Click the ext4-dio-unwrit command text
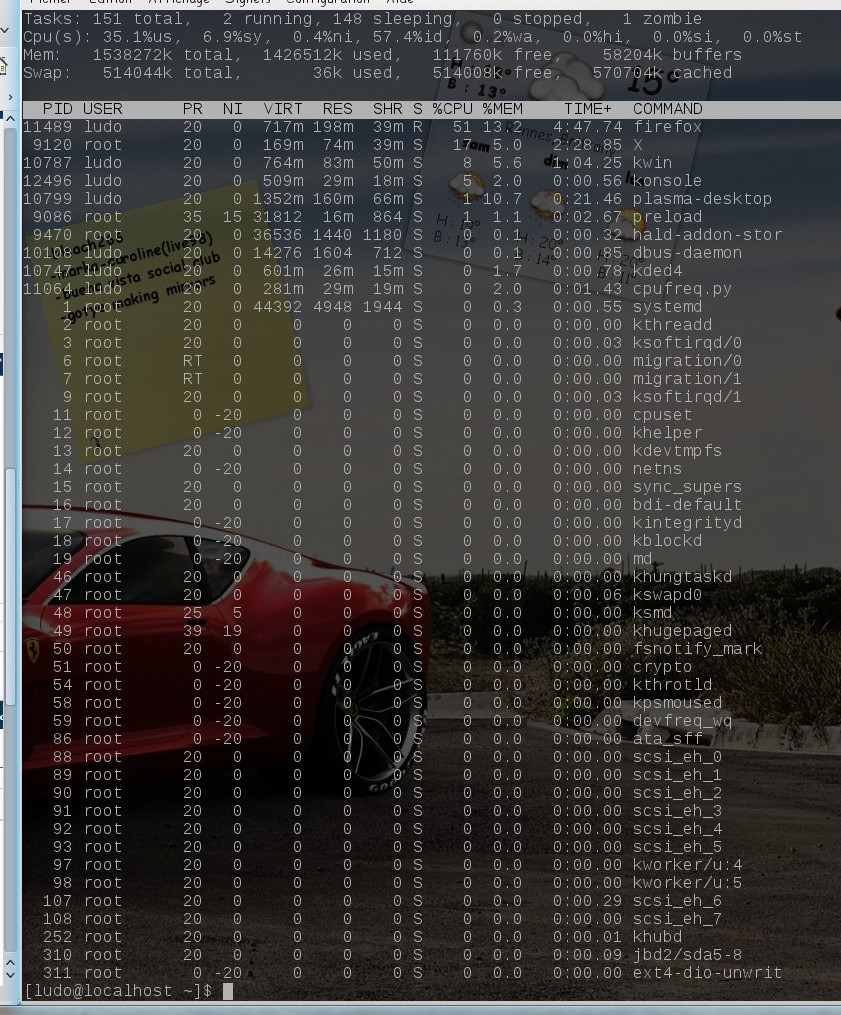Screen dimensions: 841x1015 point(708,973)
